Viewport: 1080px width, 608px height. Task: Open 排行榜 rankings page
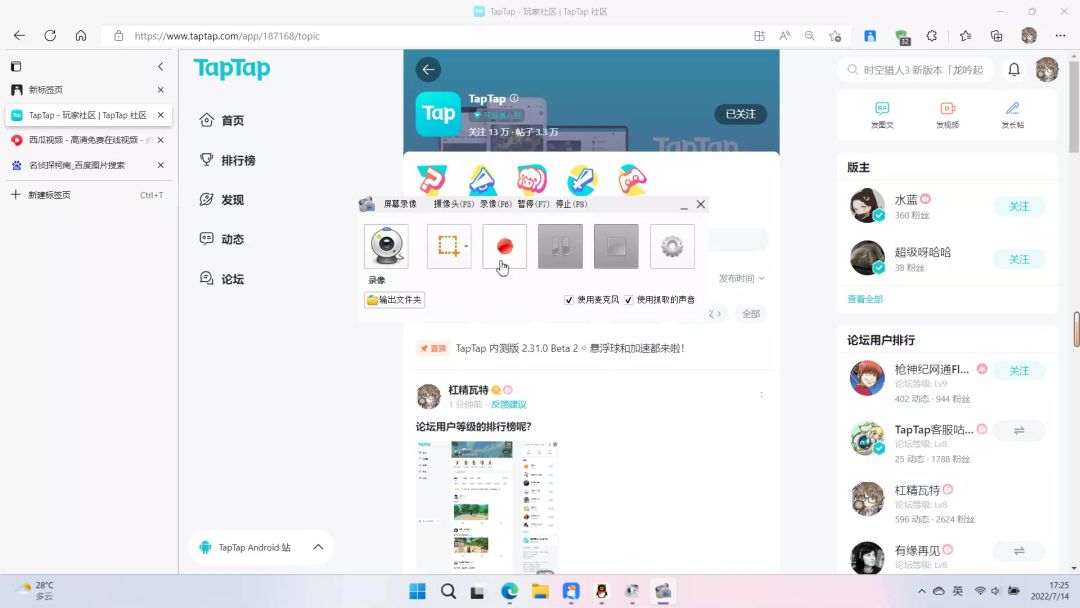tap(227, 160)
